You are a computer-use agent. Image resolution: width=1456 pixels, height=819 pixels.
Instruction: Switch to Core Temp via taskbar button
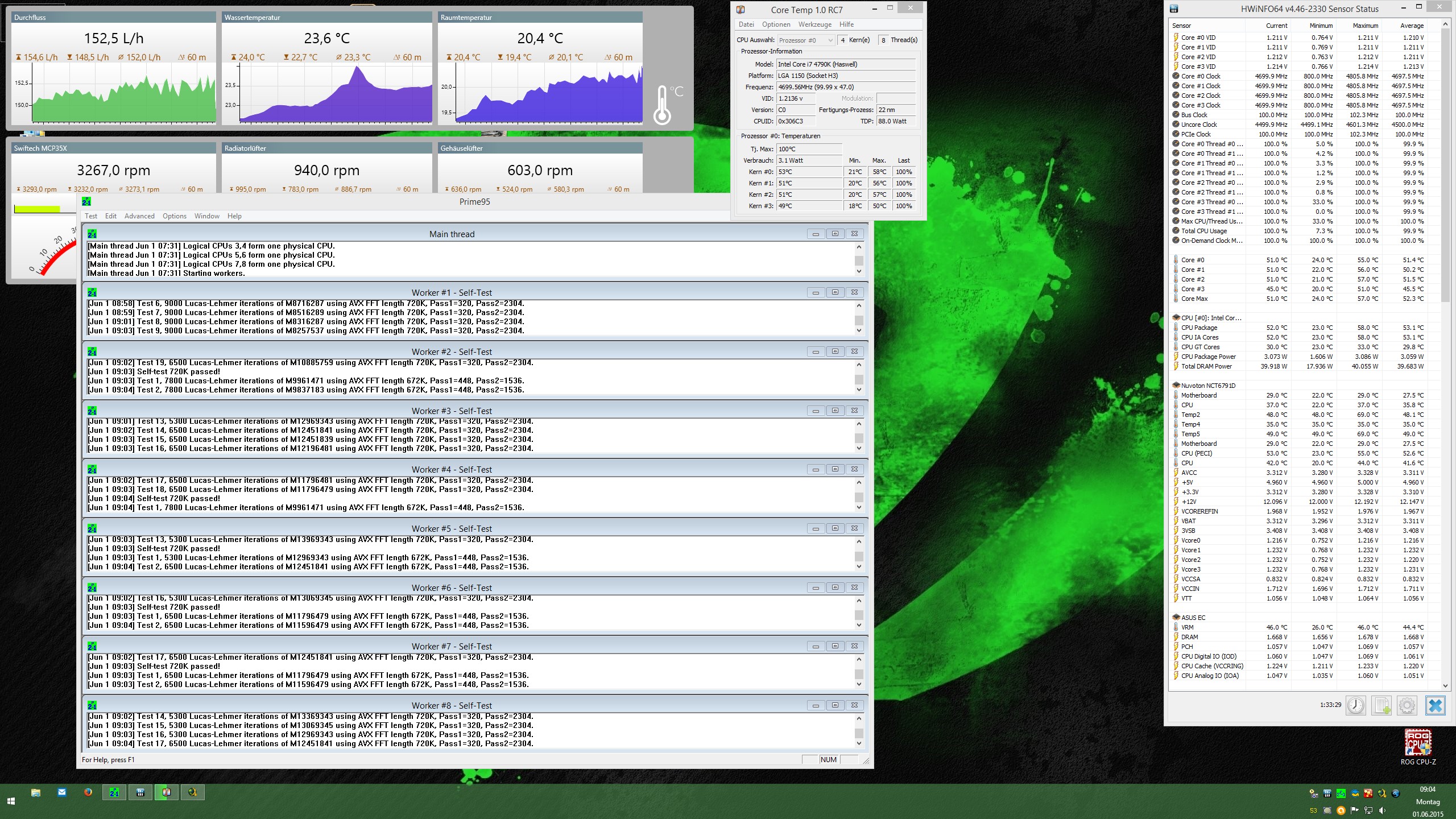pos(167,792)
